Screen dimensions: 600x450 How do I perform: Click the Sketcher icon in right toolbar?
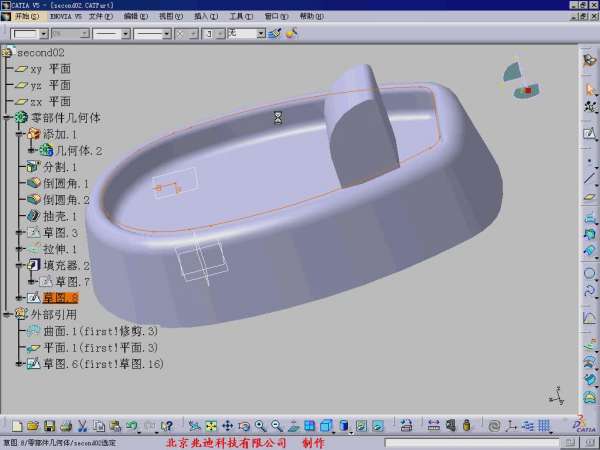pyautogui.click(x=589, y=134)
